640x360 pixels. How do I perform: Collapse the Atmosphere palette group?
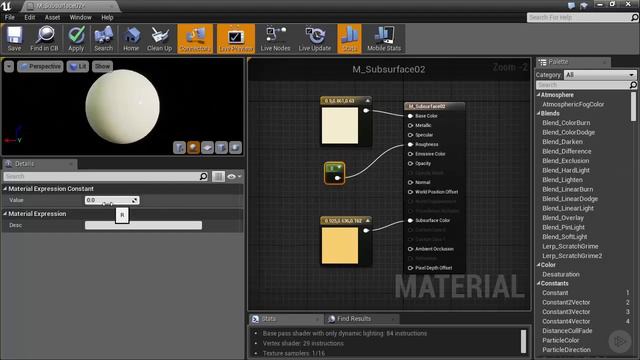(538, 95)
